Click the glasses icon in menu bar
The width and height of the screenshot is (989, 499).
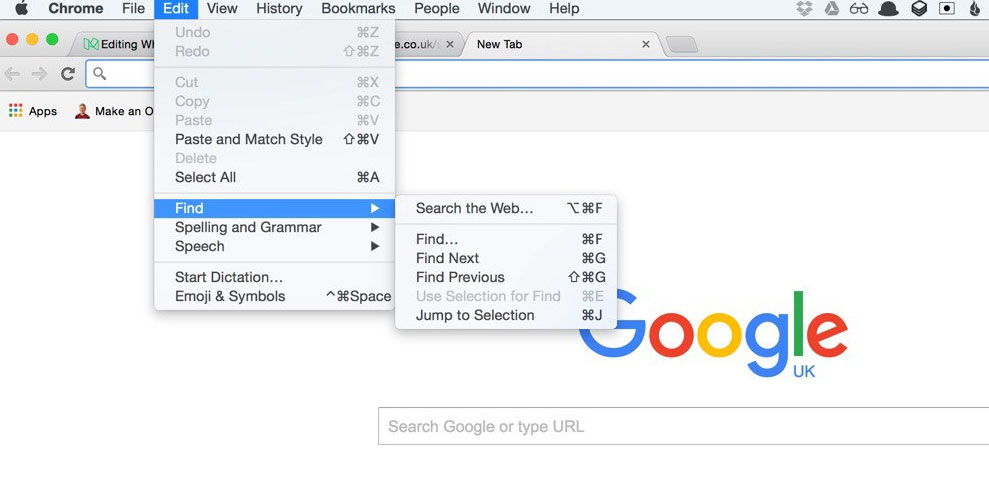point(859,9)
